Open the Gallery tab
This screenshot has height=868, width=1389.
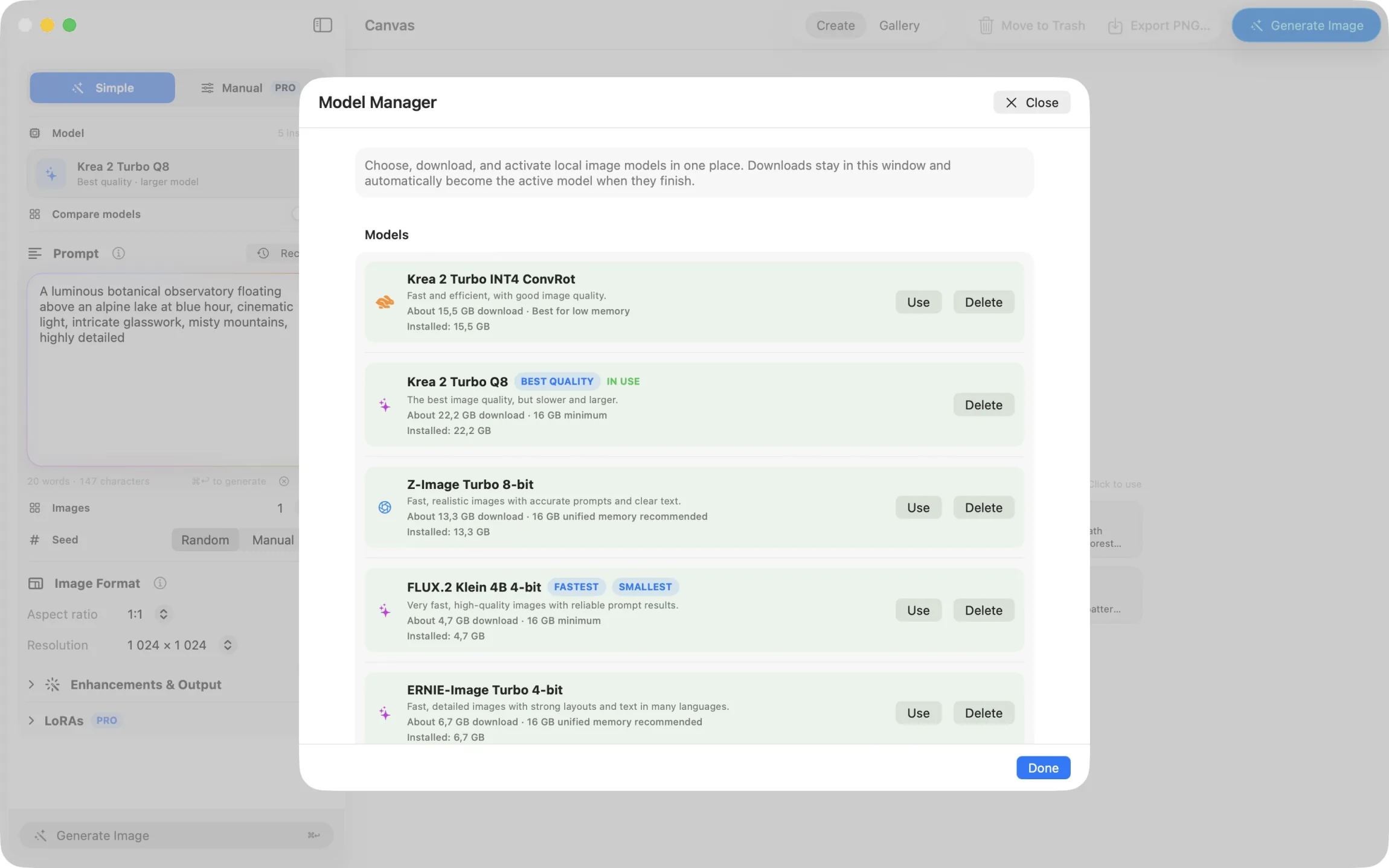899,25
